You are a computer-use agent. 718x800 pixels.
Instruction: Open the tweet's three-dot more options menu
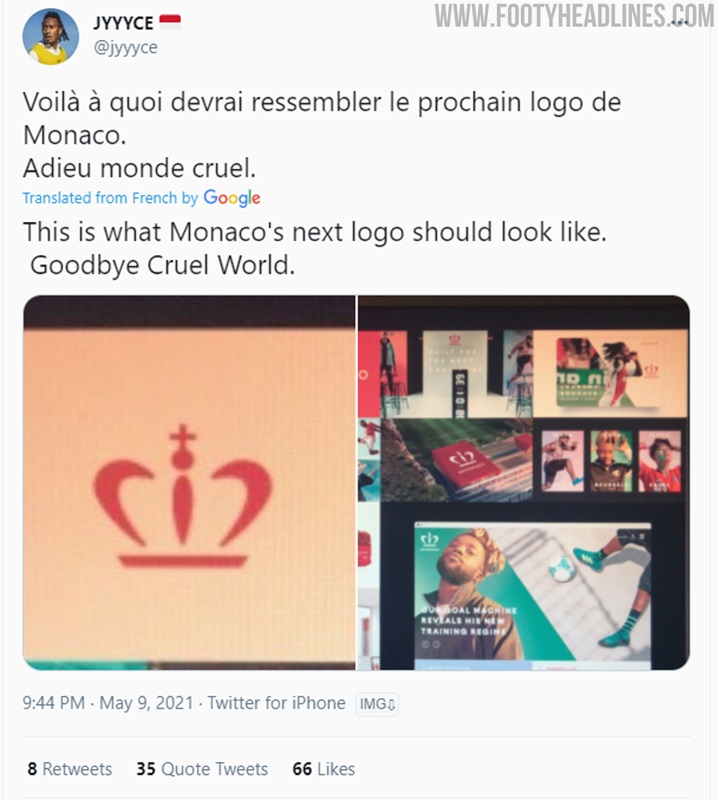tap(679, 22)
